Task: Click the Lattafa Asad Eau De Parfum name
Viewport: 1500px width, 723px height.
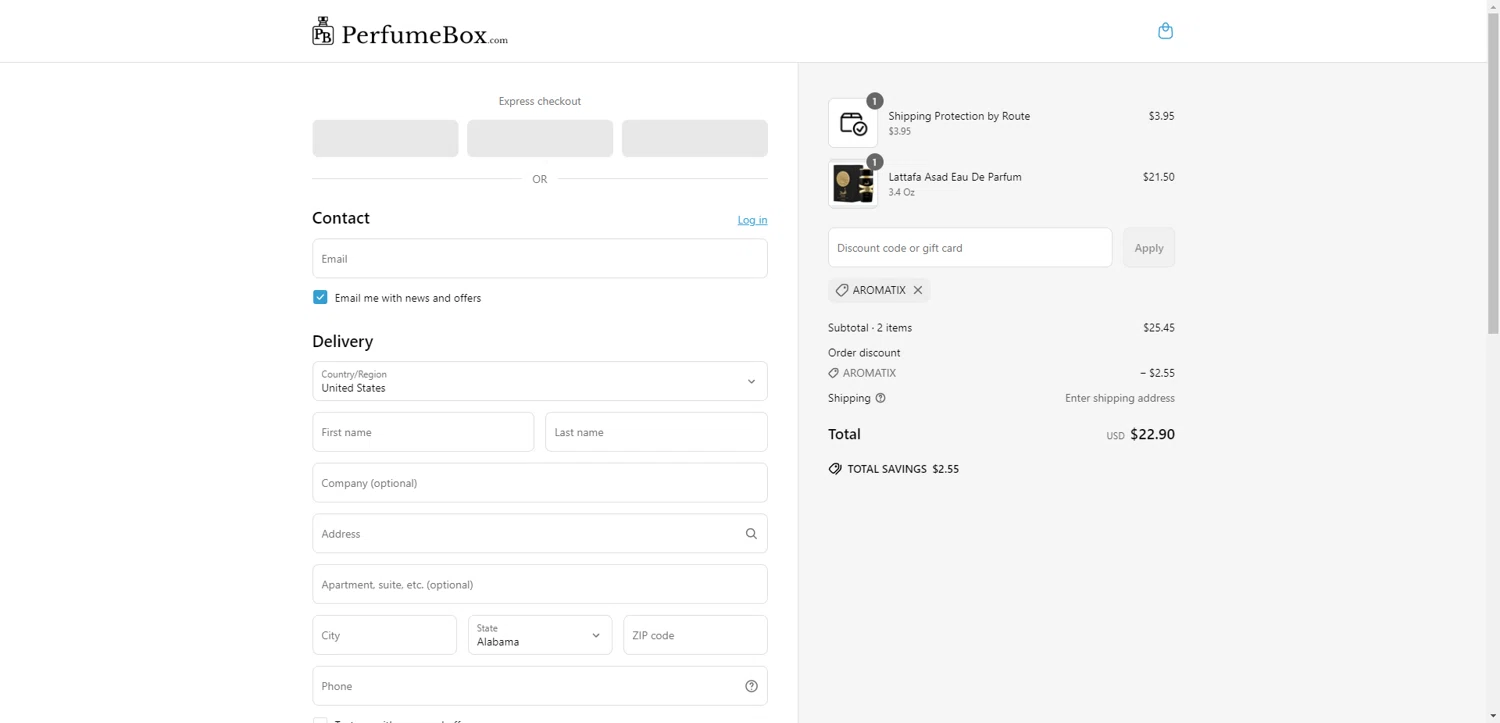Action: click(x=955, y=177)
